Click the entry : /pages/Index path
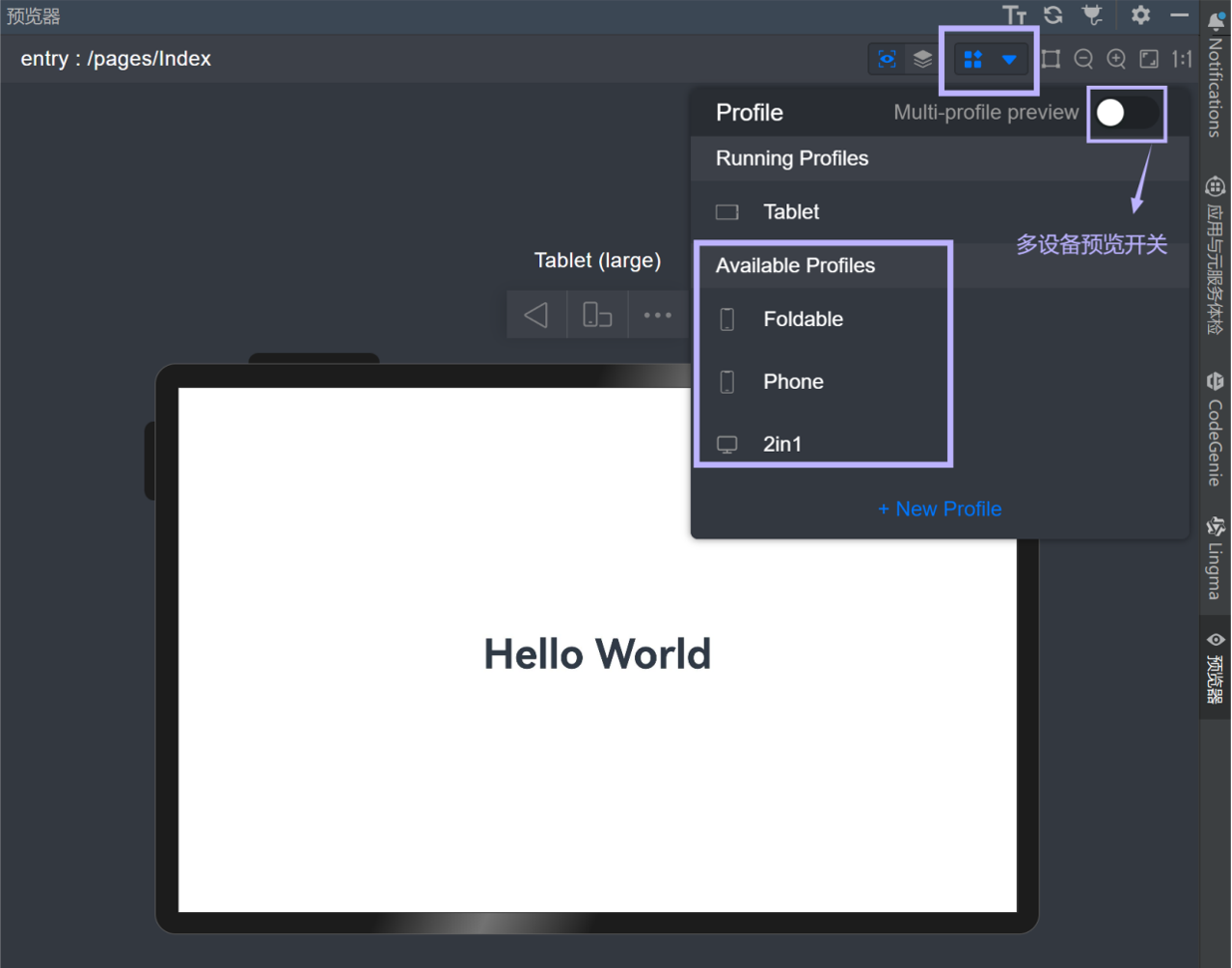This screenshot has width=1232, height=968. (116, 59)
